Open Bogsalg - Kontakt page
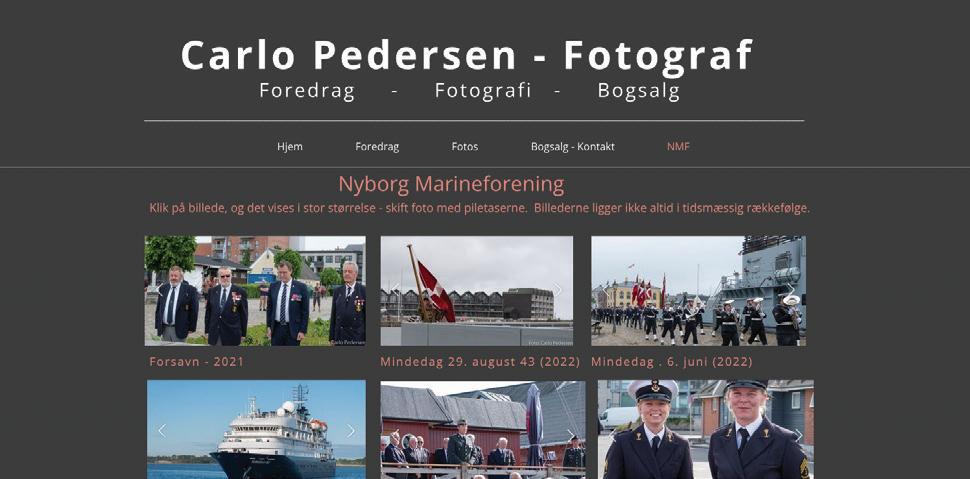Image resolution: width=970 pixels, height=479 pixels. pyautogui.click(x=572, y=147)
